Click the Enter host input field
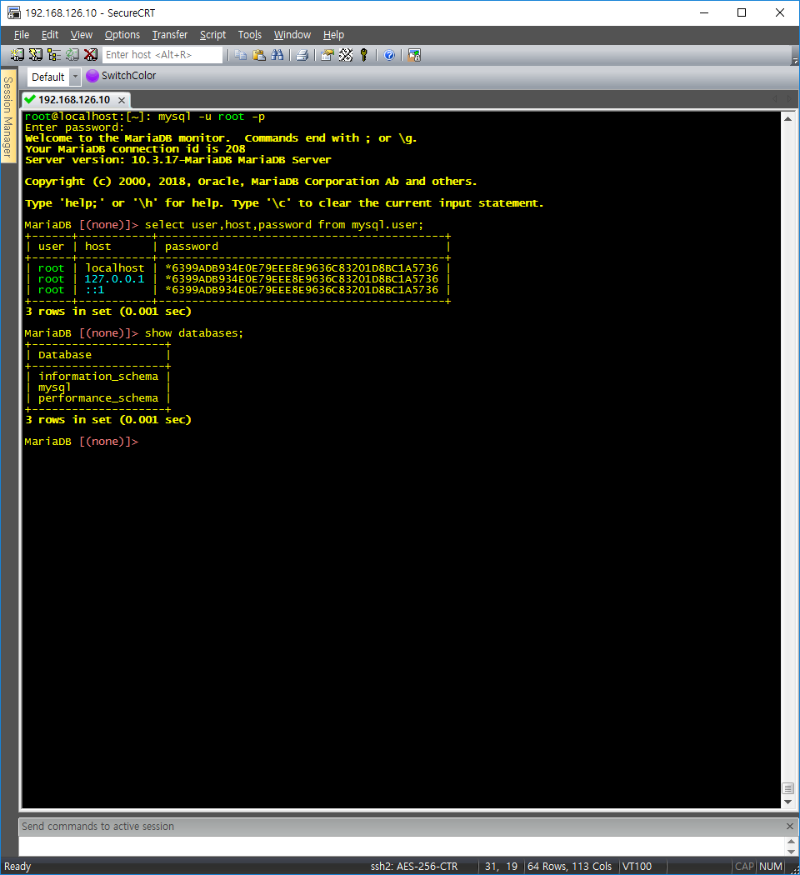This screenshot has width=800, height=875. [x=162, y=55]
